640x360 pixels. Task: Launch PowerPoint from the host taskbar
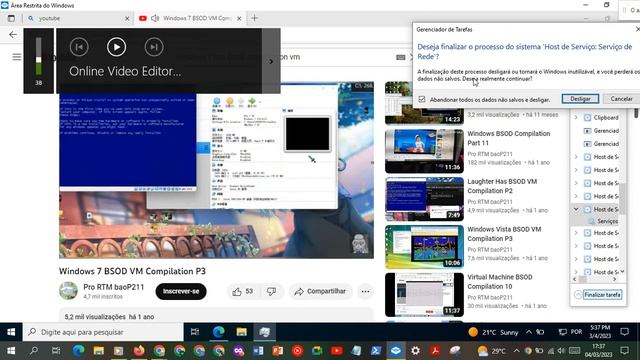click(278, 351)
